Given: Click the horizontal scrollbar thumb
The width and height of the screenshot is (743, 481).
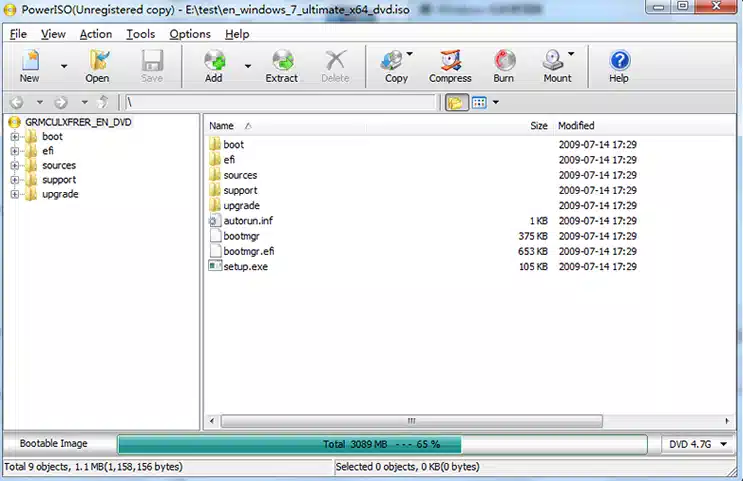Looking at the screenshot, I should [411, 421].
